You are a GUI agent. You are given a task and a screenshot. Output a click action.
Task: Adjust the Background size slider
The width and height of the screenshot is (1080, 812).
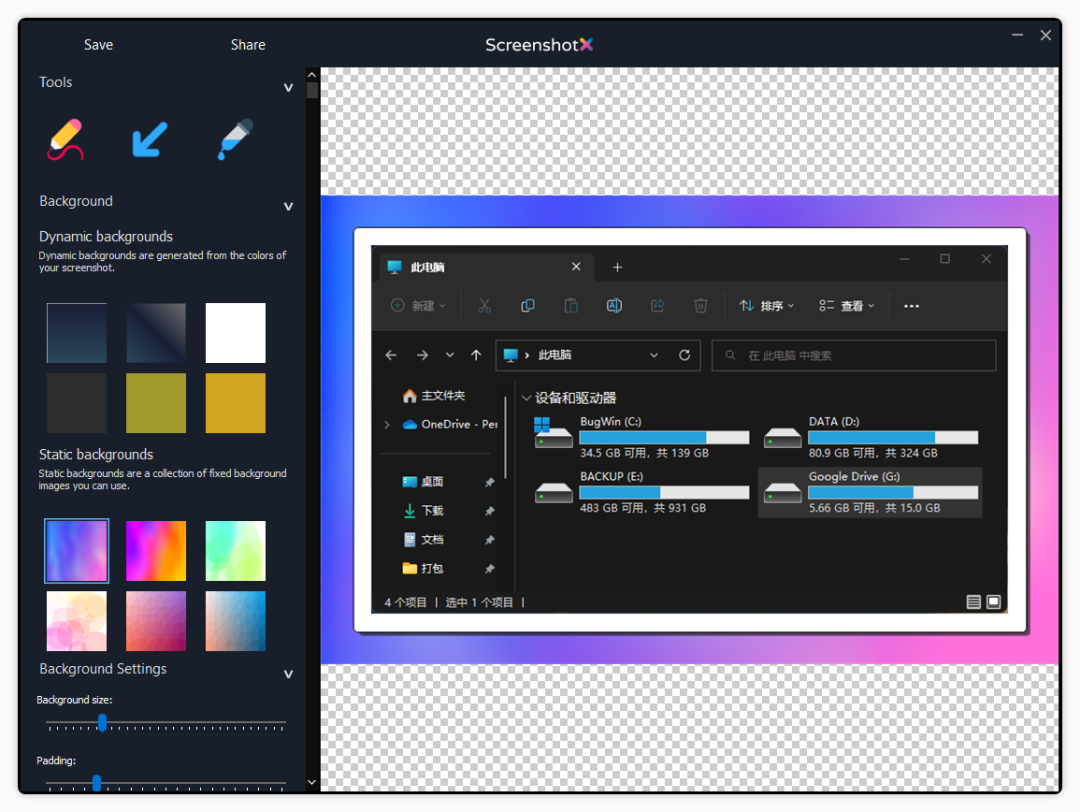point(102,722)
